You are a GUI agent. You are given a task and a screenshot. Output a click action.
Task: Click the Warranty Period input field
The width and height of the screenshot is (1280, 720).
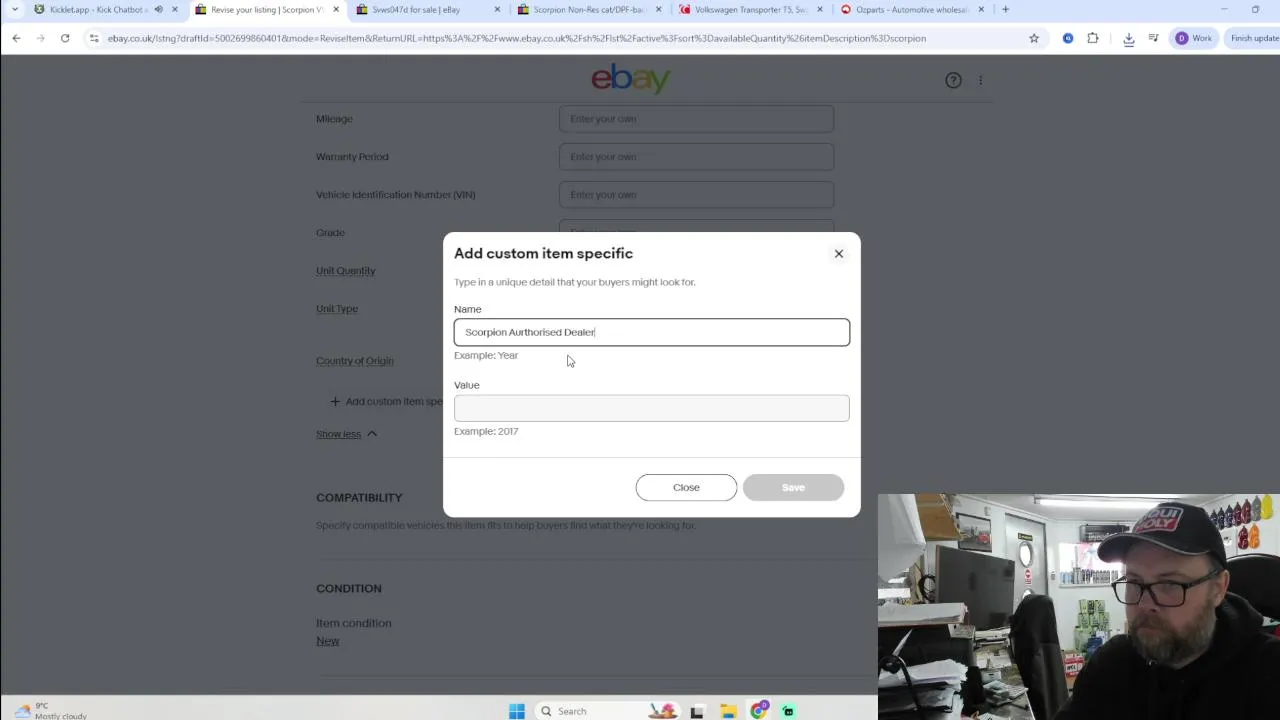(x=696, y=157)
